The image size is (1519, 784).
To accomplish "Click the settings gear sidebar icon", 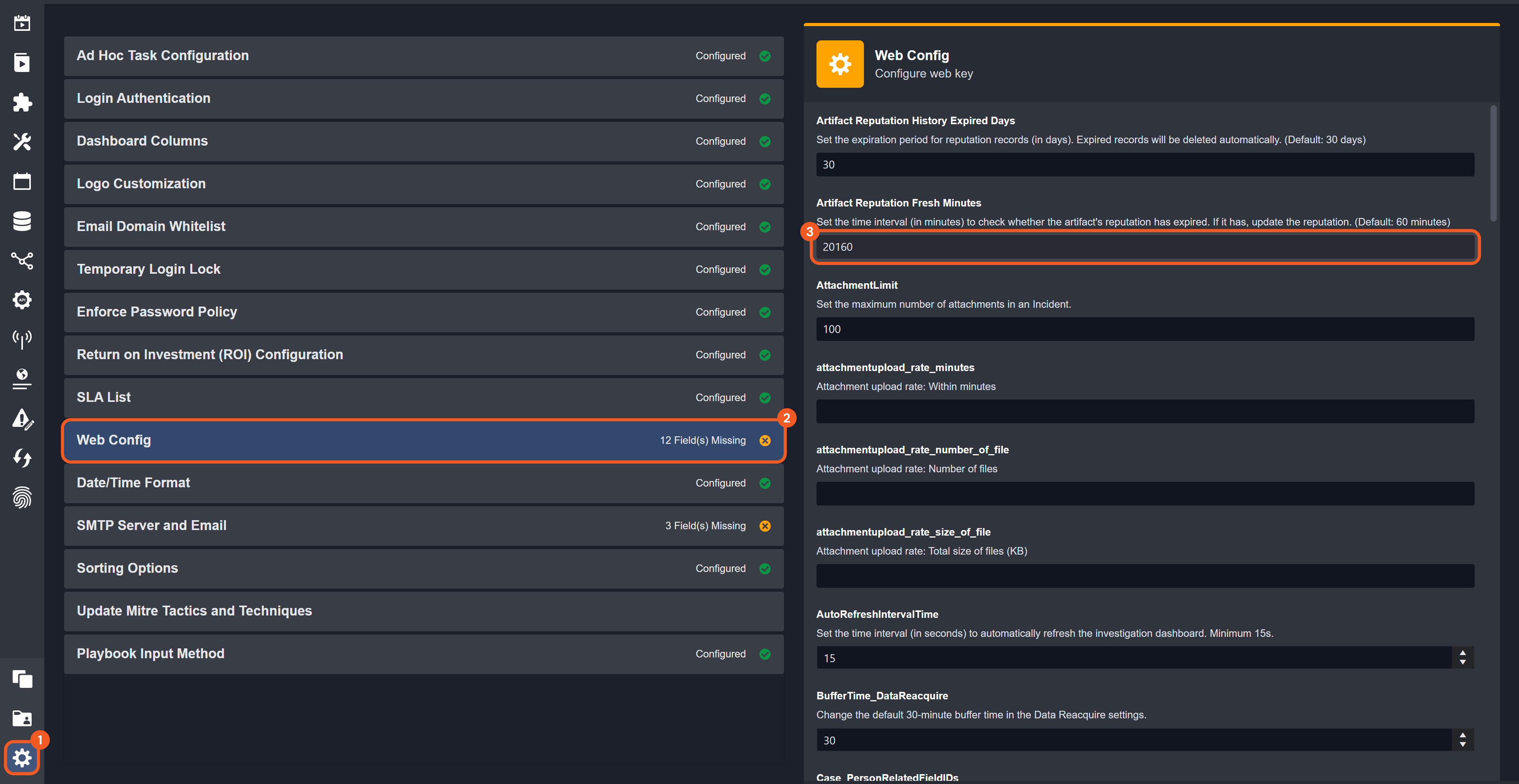I will 22,757.
